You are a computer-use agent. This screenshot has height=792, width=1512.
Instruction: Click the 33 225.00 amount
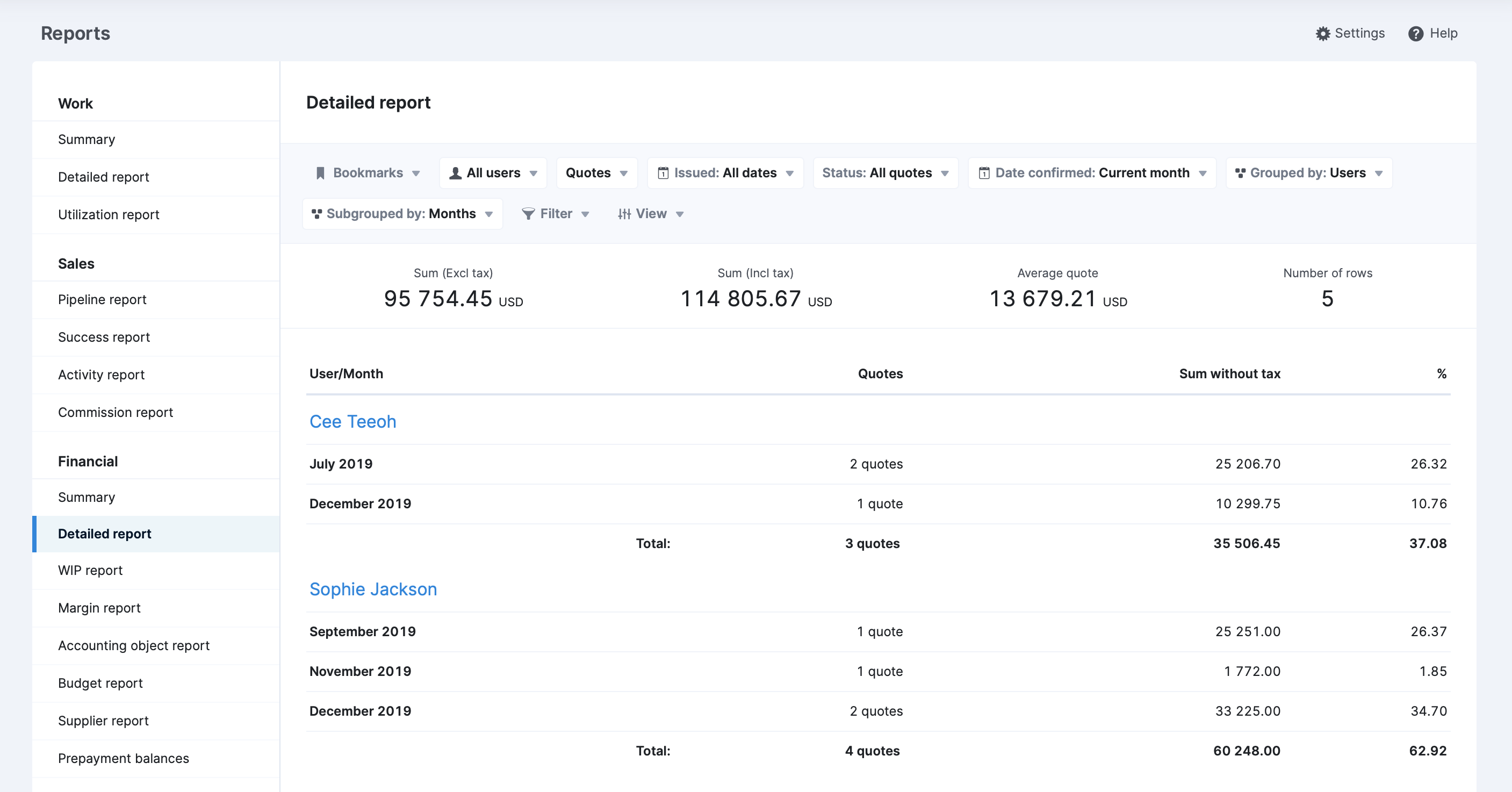(x=1248, y=711)
